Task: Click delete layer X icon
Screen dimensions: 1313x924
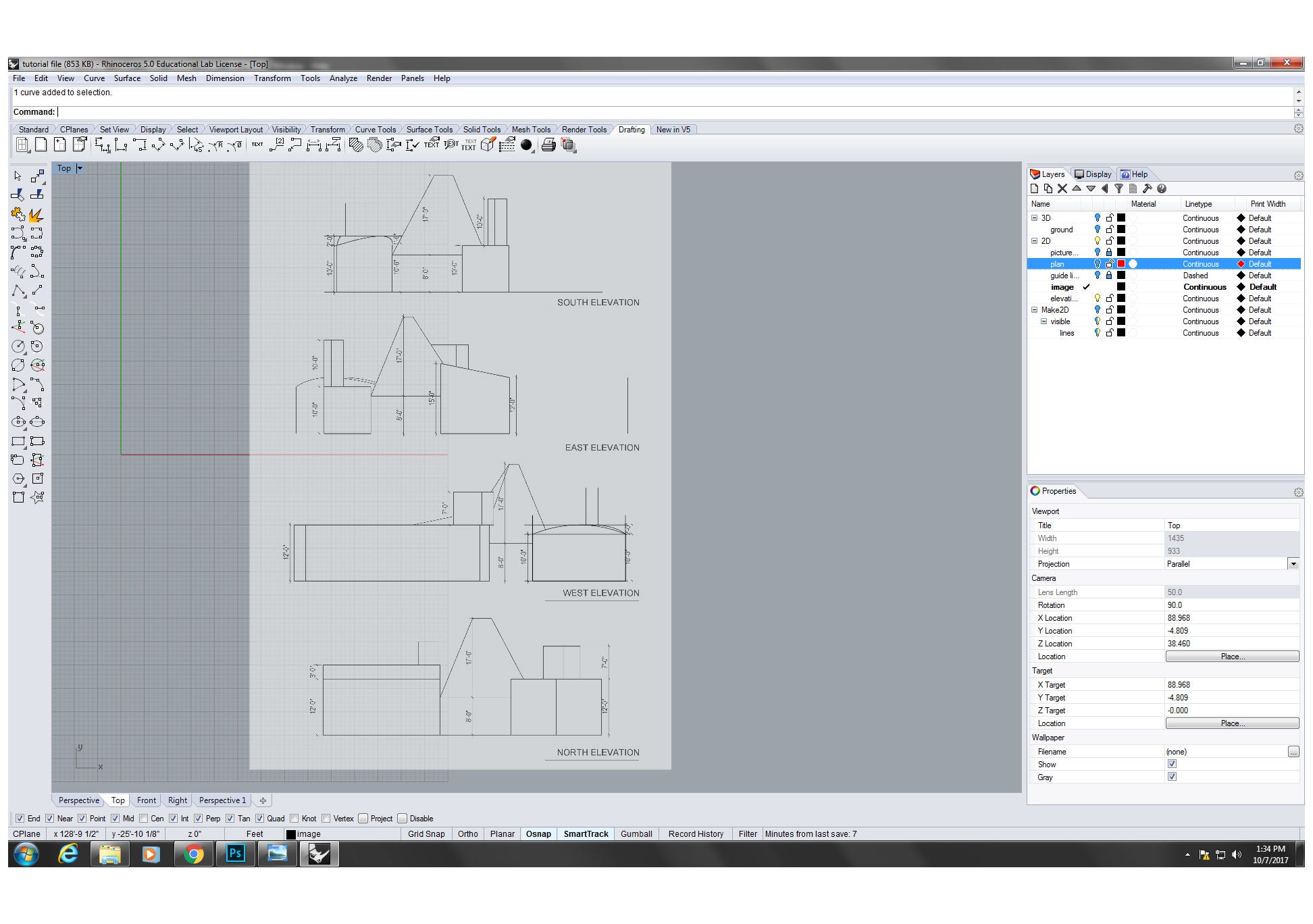Action: point(1062,189)
